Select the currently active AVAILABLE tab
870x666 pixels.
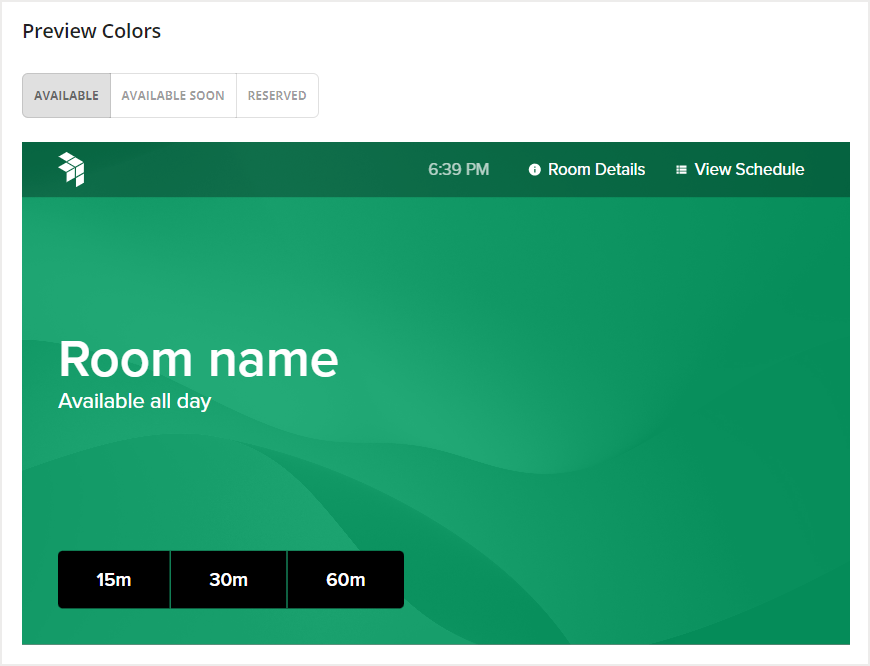point(66,95)
